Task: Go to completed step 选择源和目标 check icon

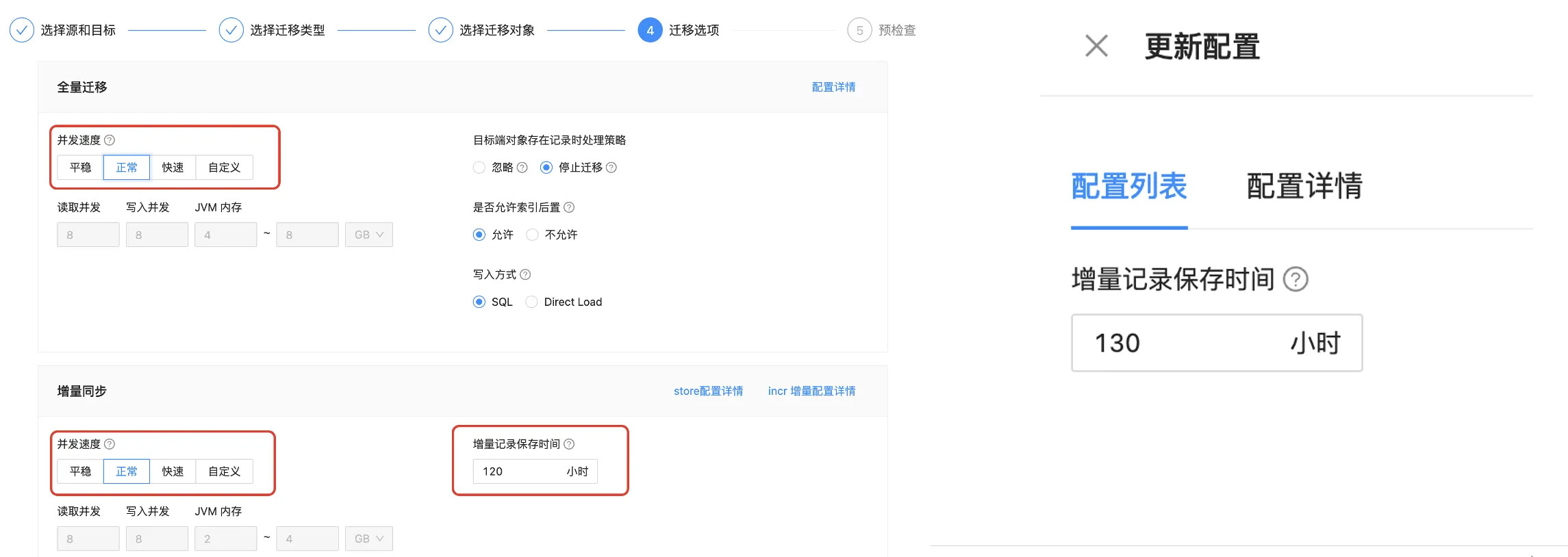Action: click(x=22, y=30)
